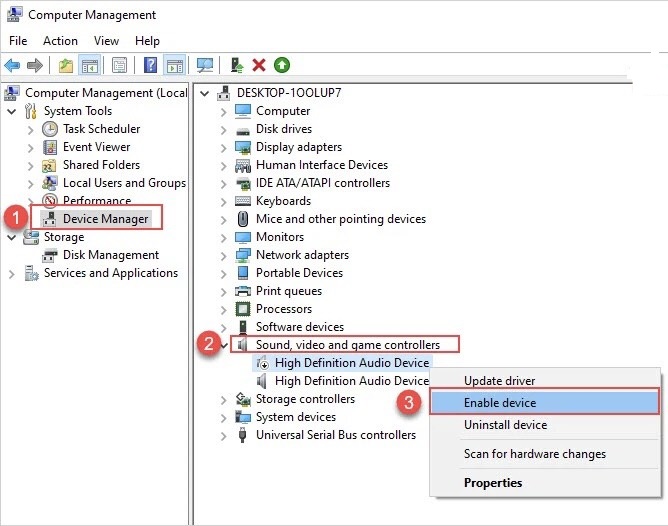Image resolution: width=668 pixels, height=526 pixels.
Task: Select Computer Management (Local) root node
Action: pos(106,93)
